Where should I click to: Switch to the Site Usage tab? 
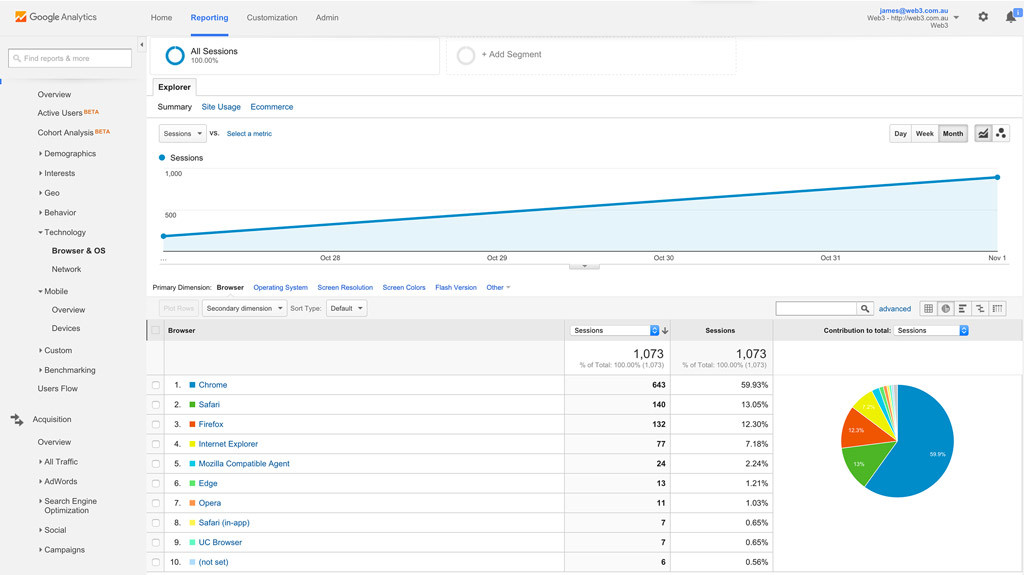tap(221, 107)
